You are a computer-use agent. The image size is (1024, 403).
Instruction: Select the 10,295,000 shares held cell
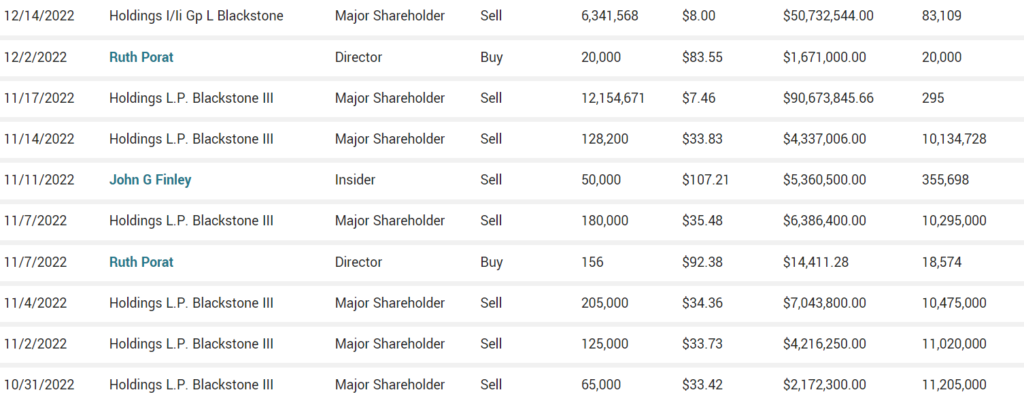point(954,221)
